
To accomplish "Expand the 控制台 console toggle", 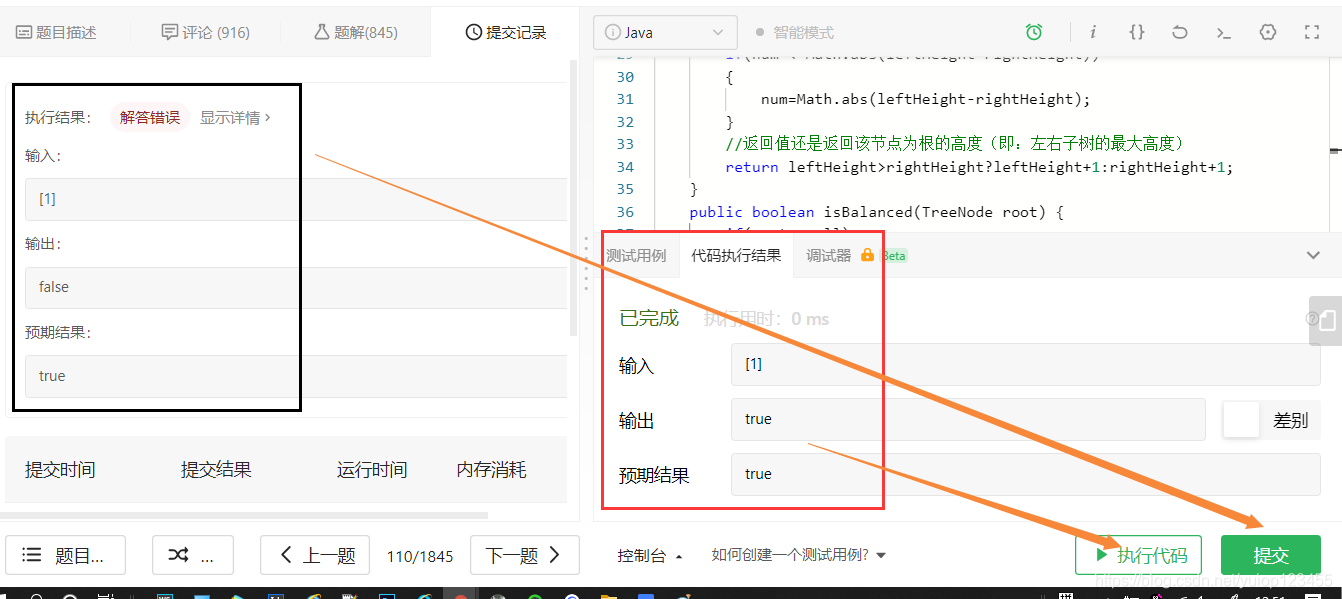I will tap(651, 555).
